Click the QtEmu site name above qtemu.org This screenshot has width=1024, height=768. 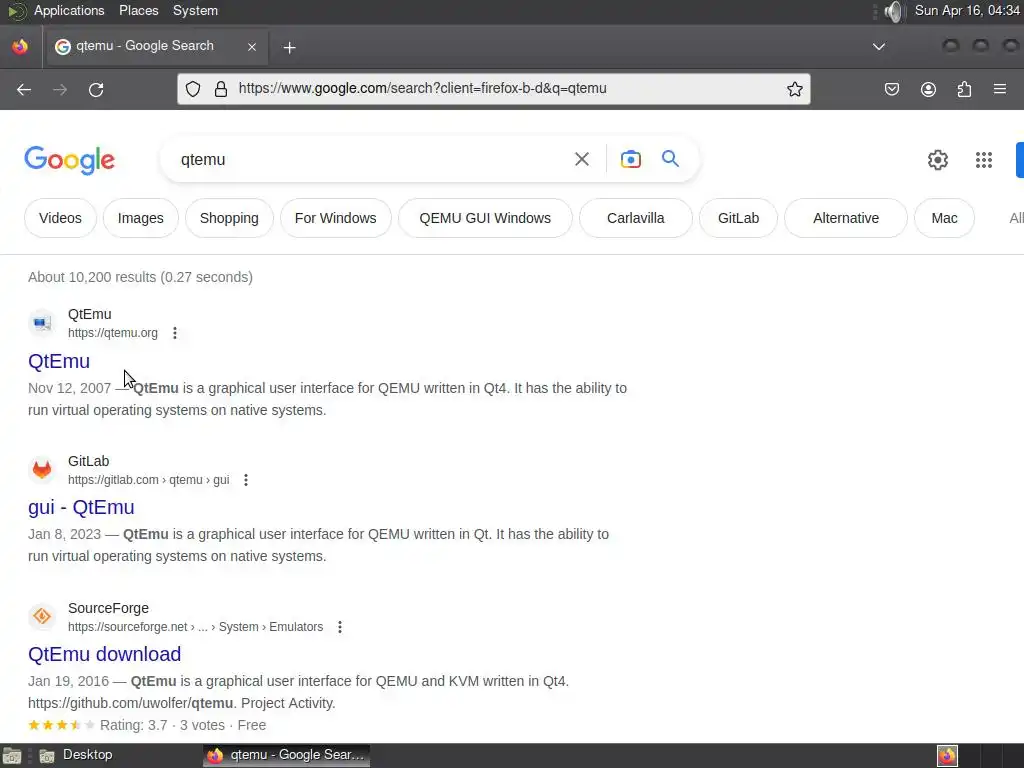(x=89, y=314)
